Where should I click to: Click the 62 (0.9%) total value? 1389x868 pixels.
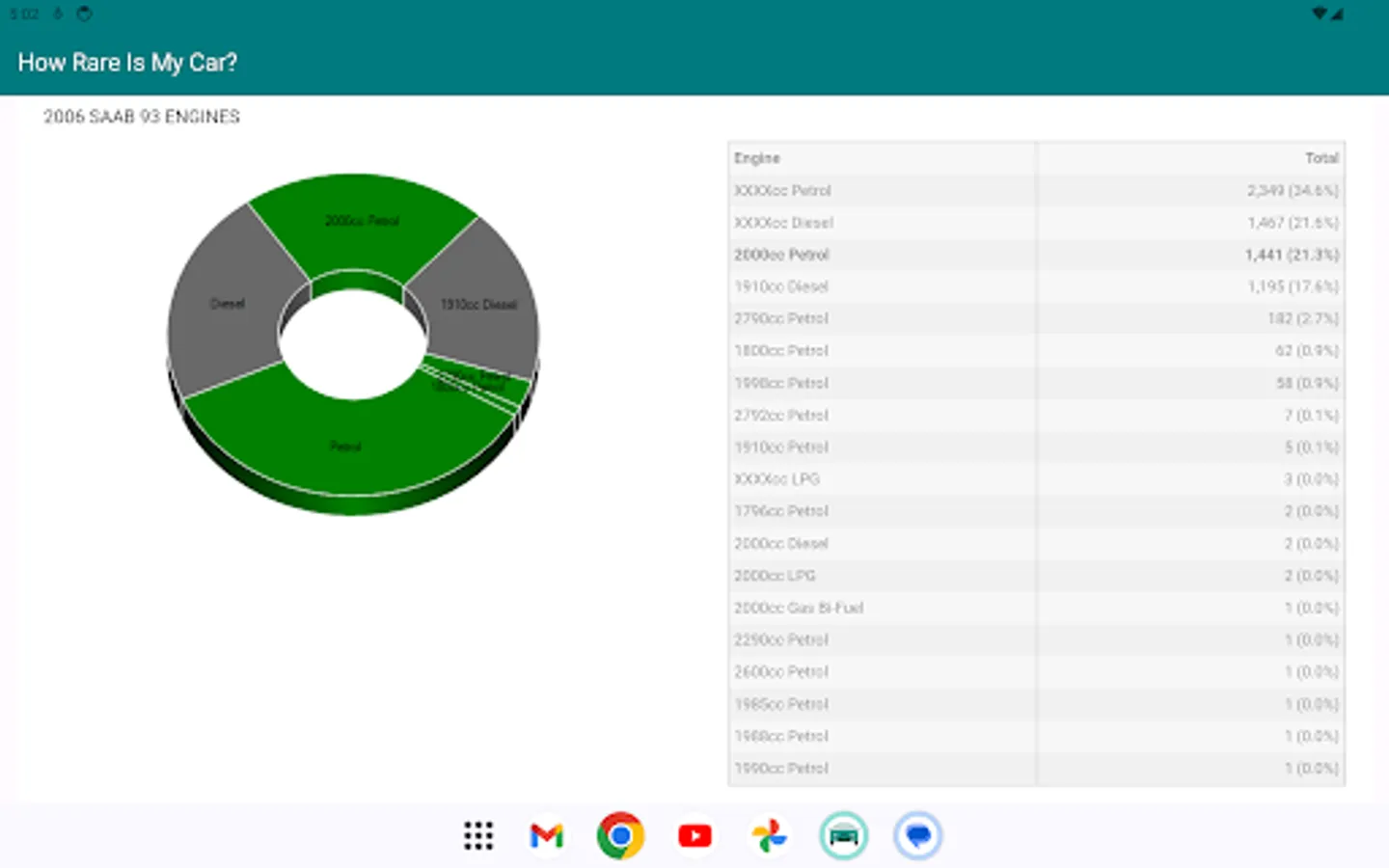coord(1307,351)
